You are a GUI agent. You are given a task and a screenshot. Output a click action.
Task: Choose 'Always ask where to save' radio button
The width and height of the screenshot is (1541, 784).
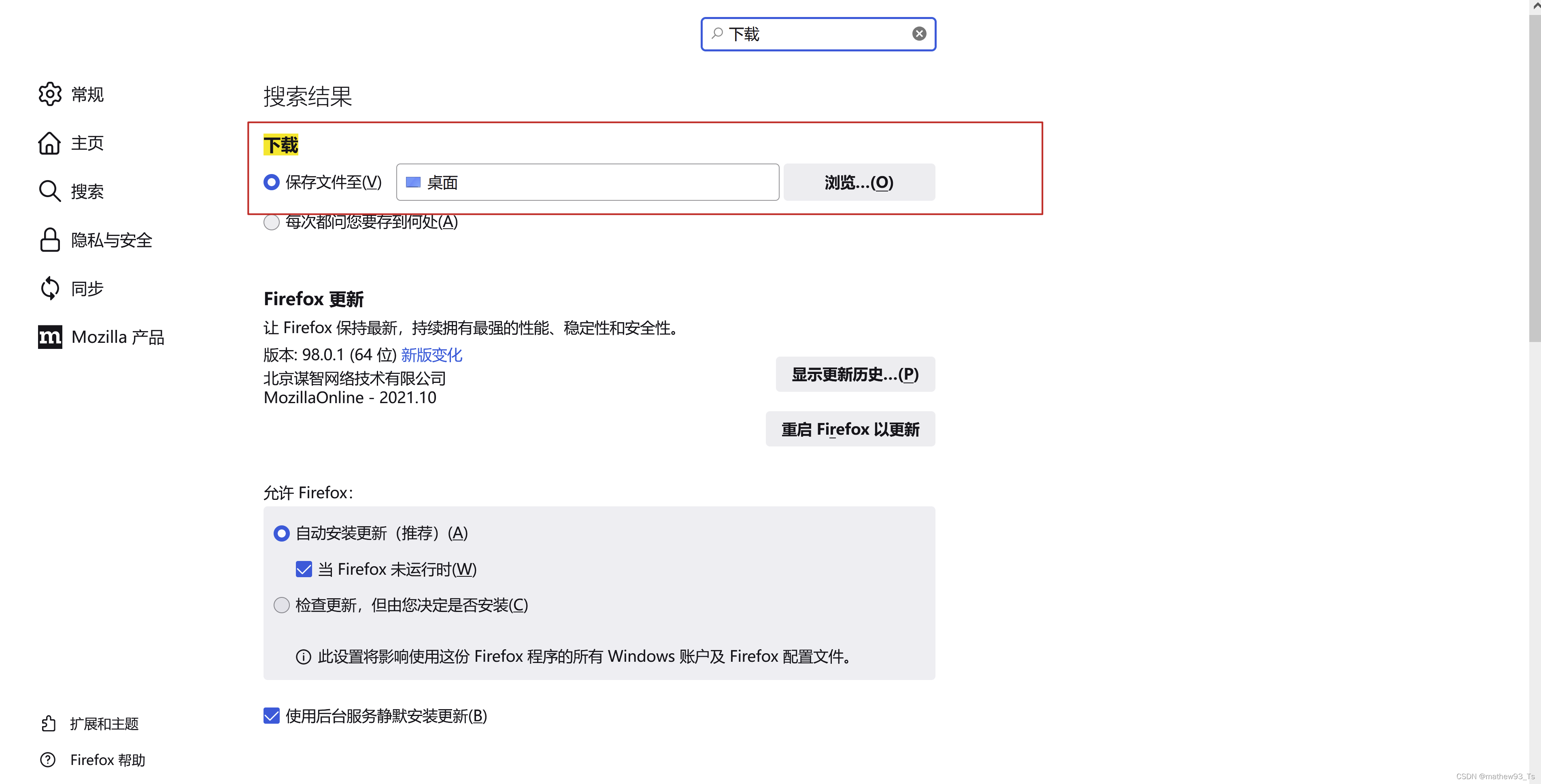(272, 223)
